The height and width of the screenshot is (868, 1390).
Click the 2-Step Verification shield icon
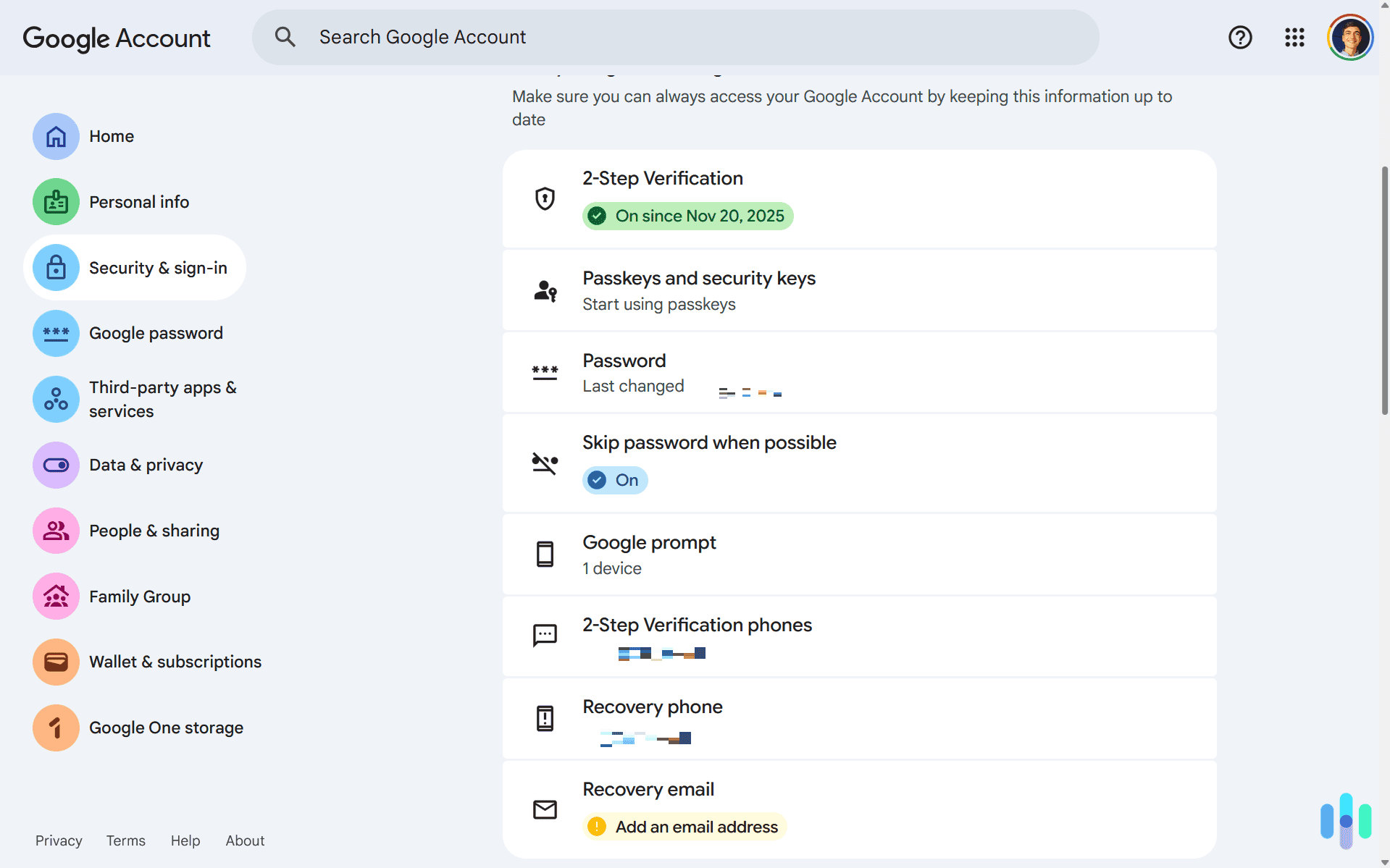[544, 198]
